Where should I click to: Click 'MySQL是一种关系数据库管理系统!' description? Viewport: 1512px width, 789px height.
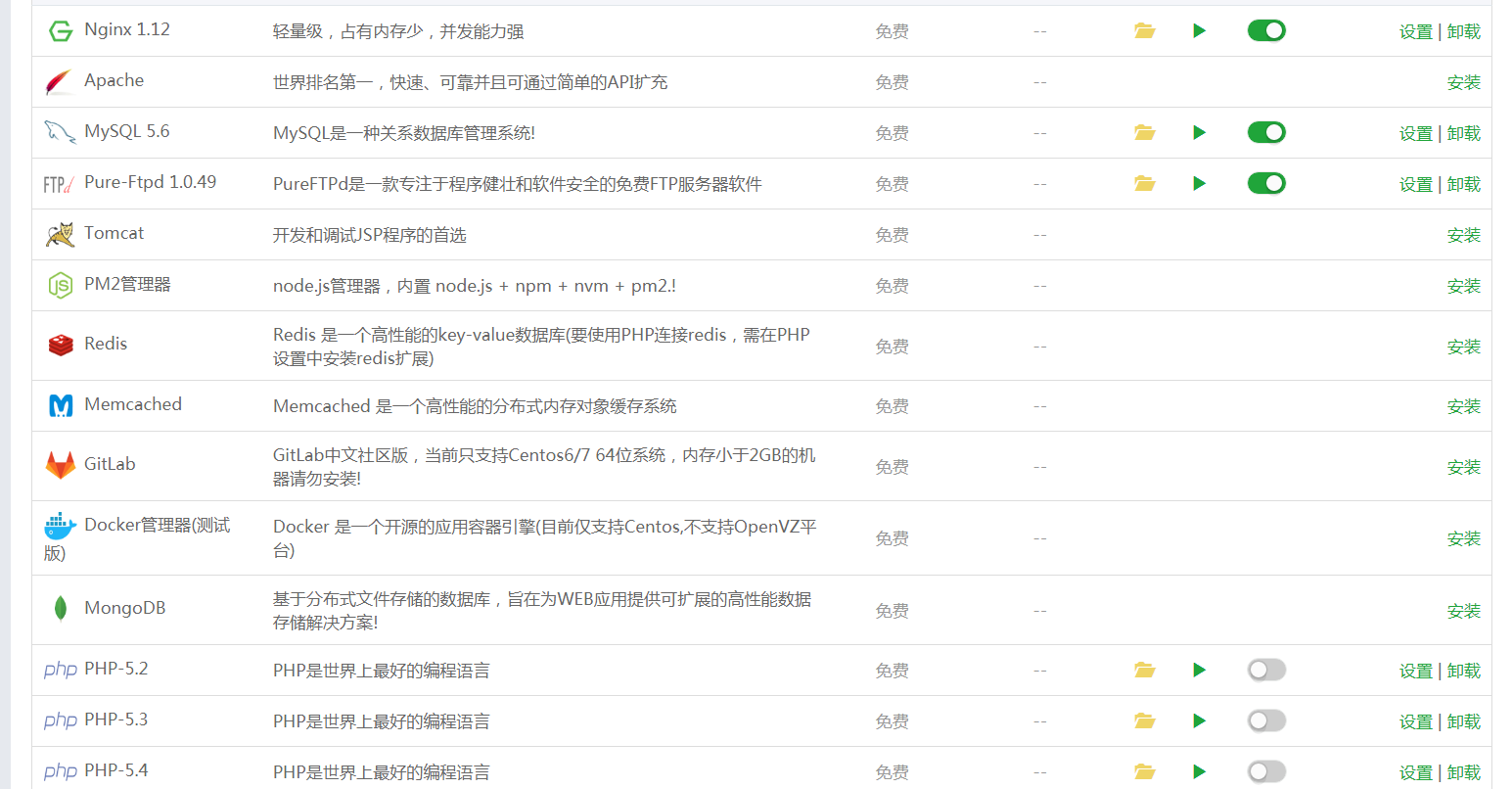click(404, 133)
